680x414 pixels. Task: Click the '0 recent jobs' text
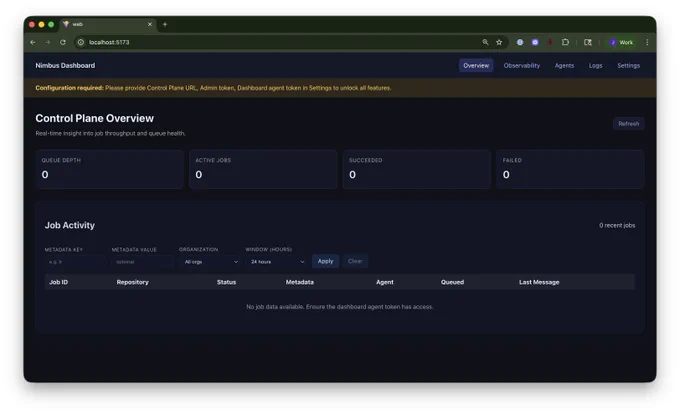617,225
